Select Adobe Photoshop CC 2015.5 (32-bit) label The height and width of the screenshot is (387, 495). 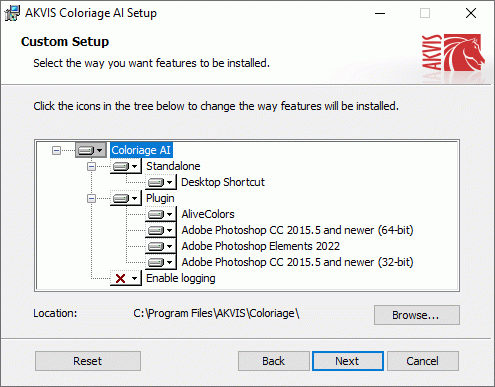[x=297, y=262]
